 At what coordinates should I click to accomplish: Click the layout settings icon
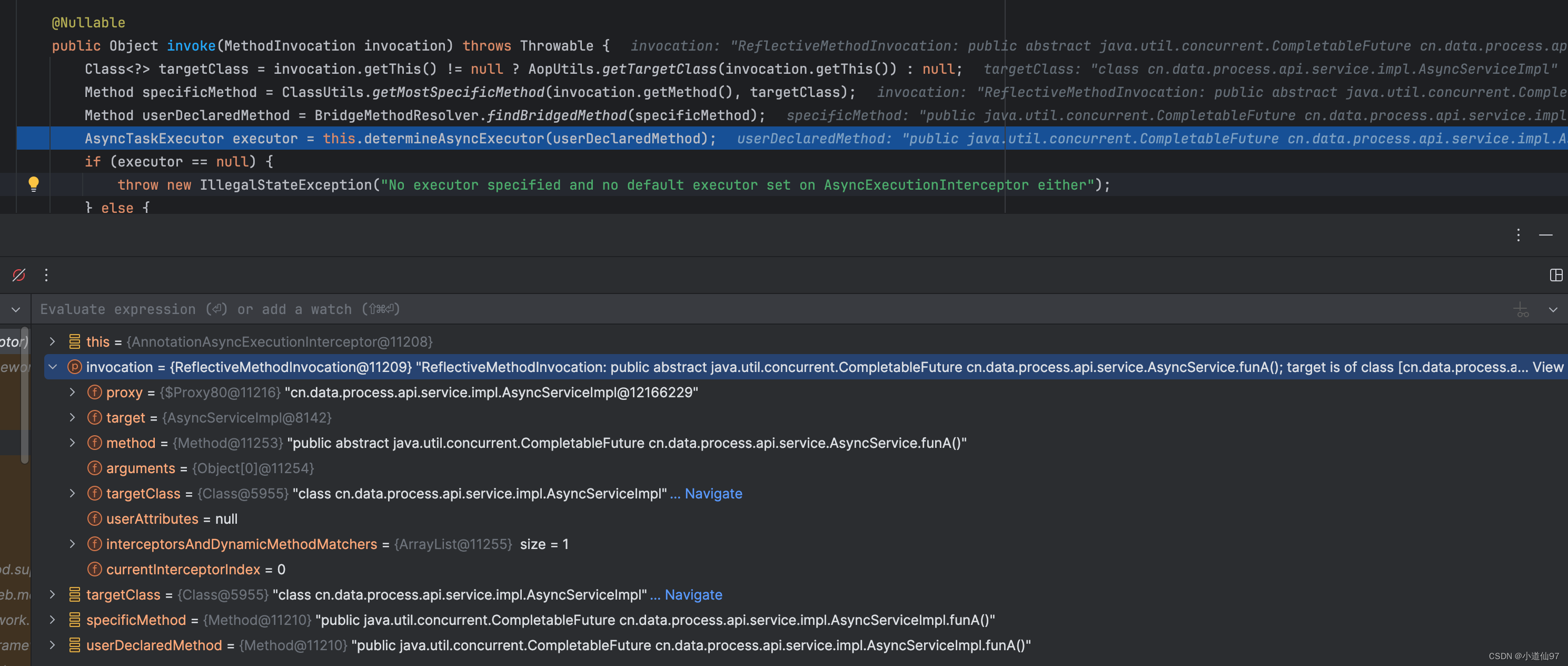[x=1556, y=276]
